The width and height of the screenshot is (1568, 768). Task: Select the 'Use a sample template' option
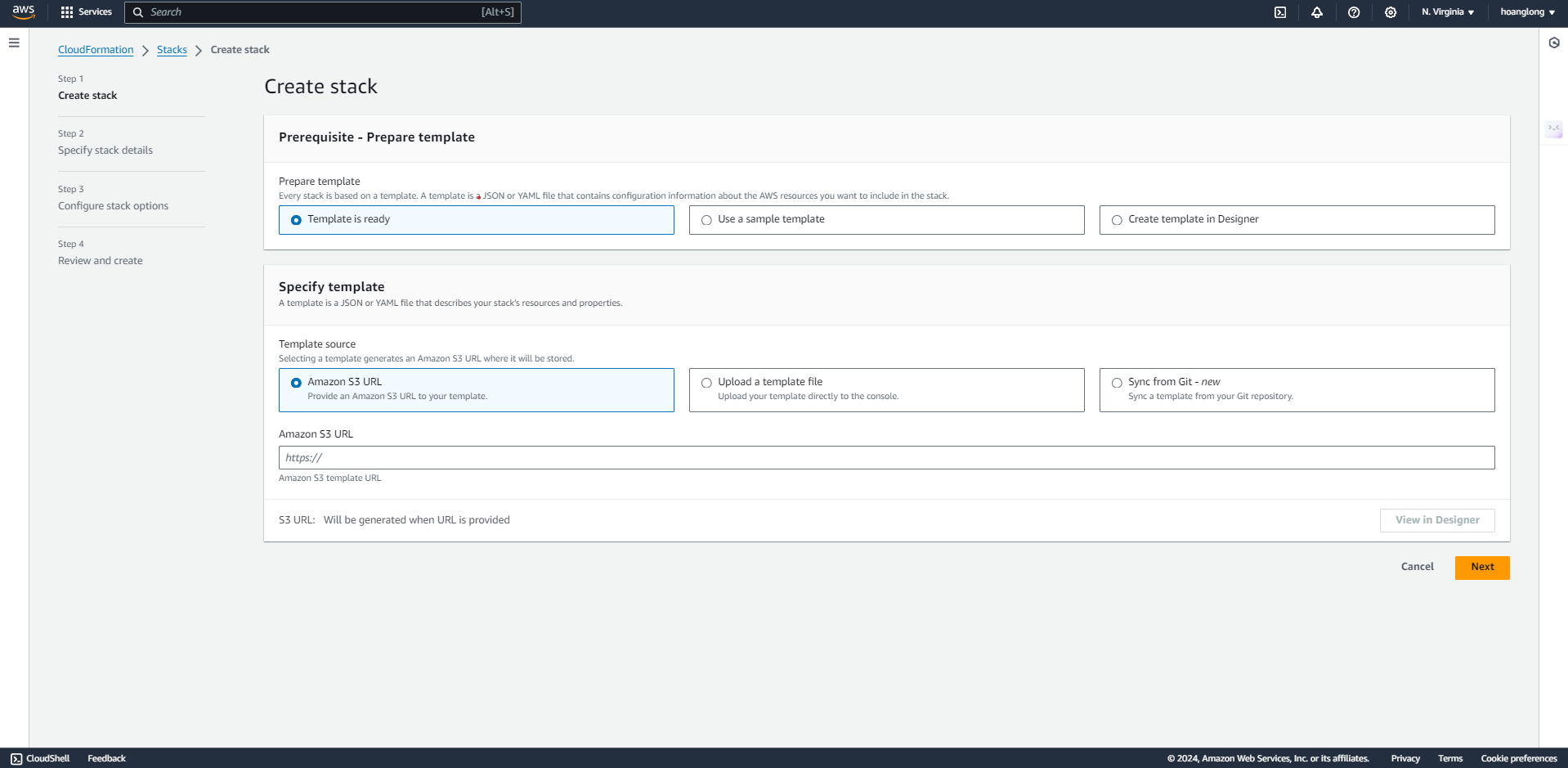(x=707, y=220)
